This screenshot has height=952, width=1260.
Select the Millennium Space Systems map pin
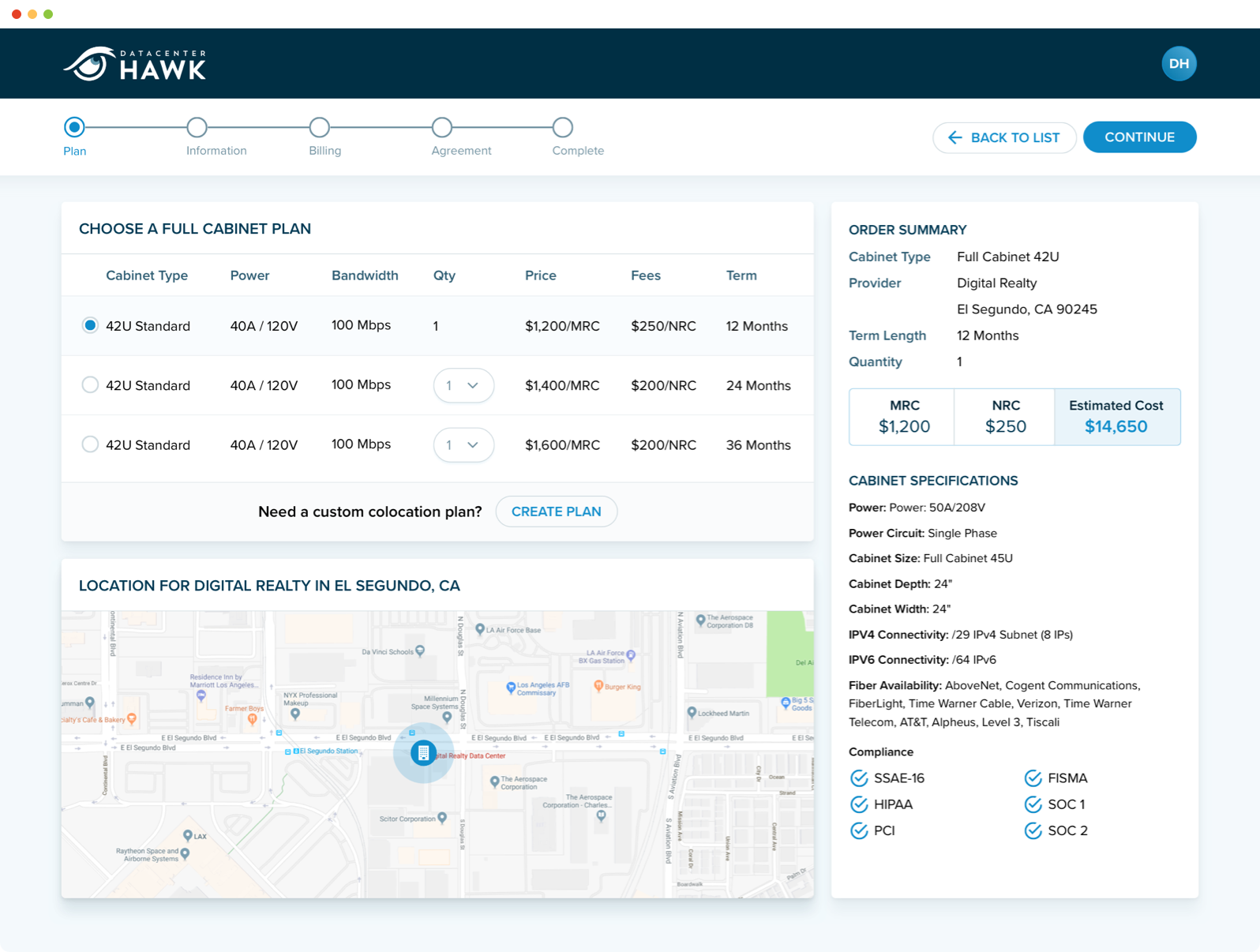coord(447,717)
